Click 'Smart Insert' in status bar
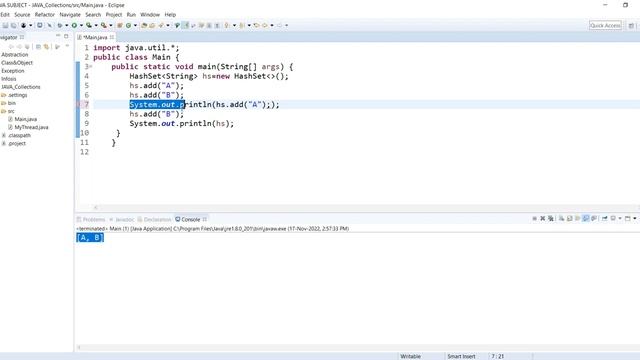The image size is (640, 360). 461,356
